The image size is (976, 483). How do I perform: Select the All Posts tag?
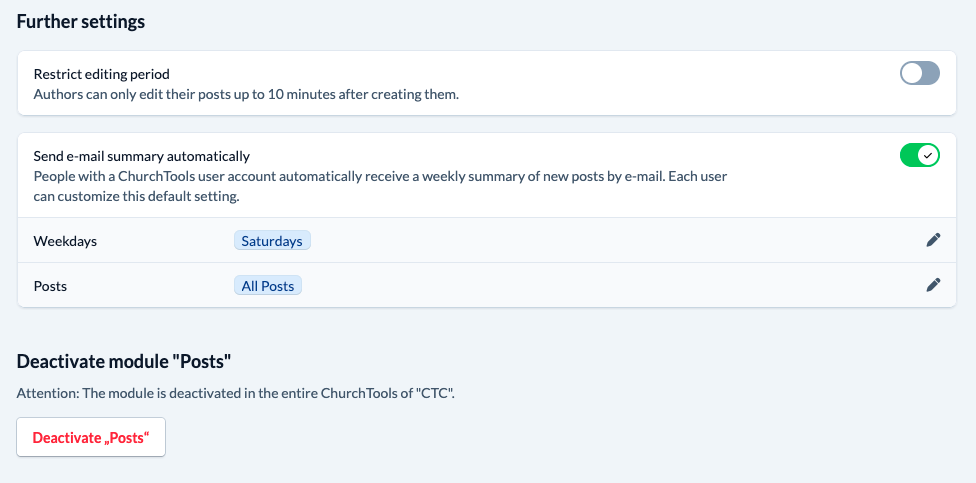click(268, 286)
